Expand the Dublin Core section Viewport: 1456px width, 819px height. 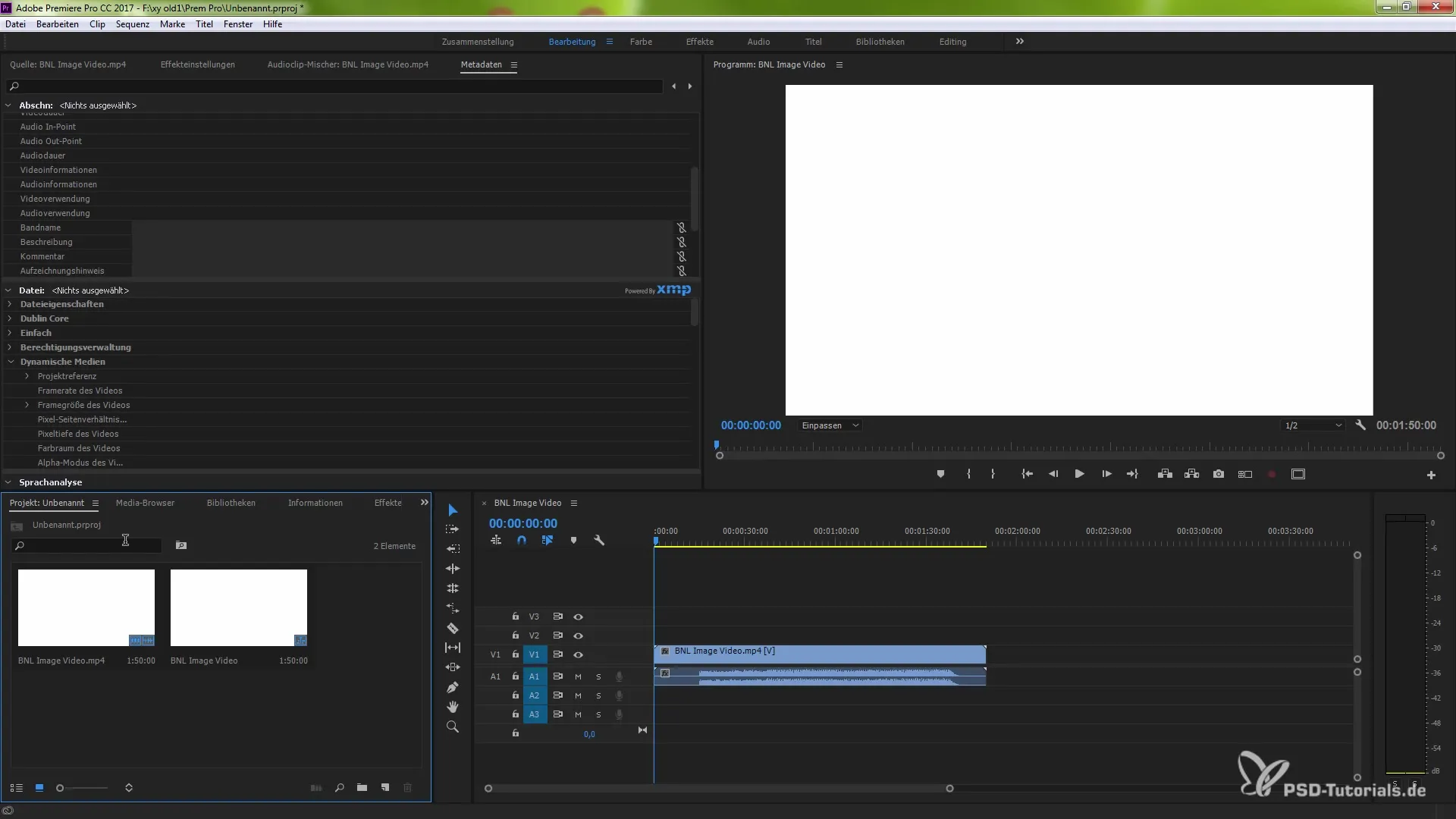coord(10,318)
